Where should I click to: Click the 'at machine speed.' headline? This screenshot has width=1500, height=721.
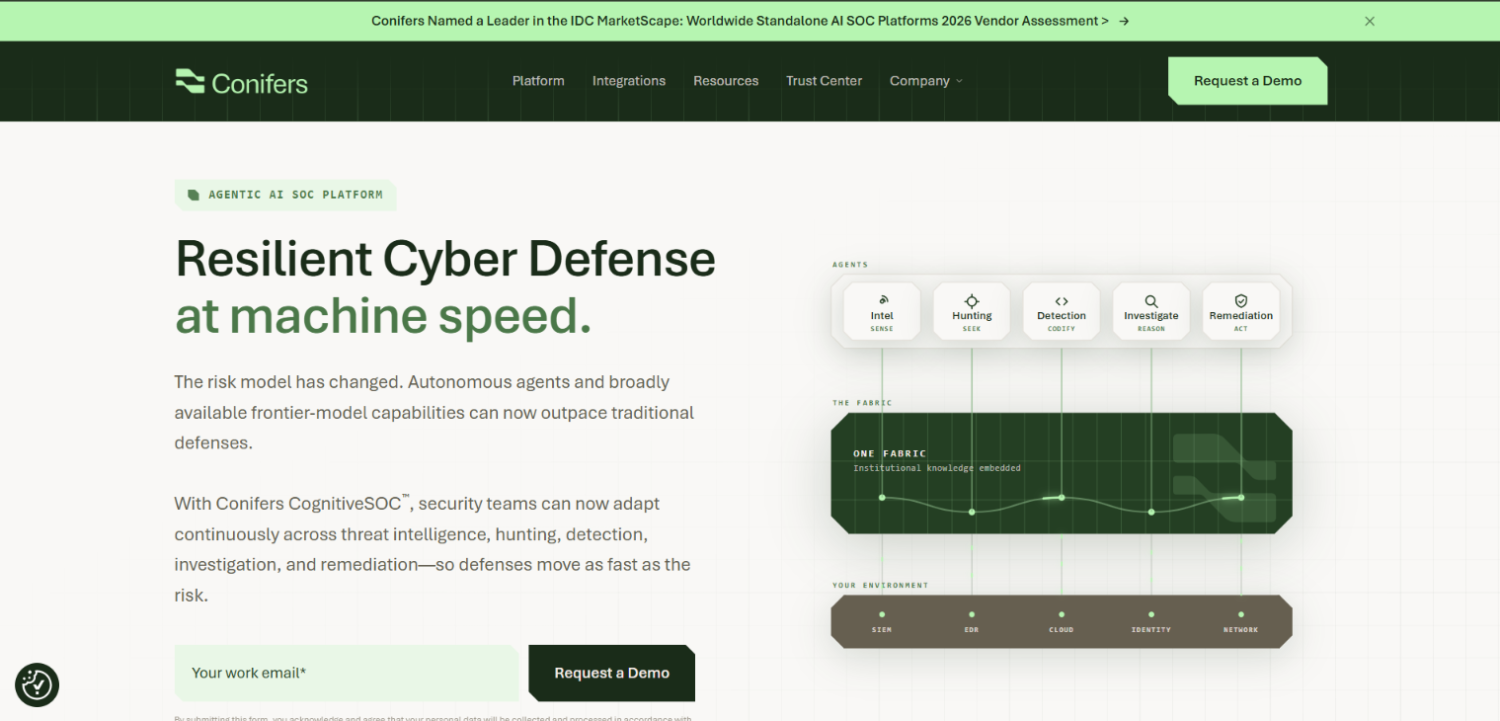click(x=383, y=316)
